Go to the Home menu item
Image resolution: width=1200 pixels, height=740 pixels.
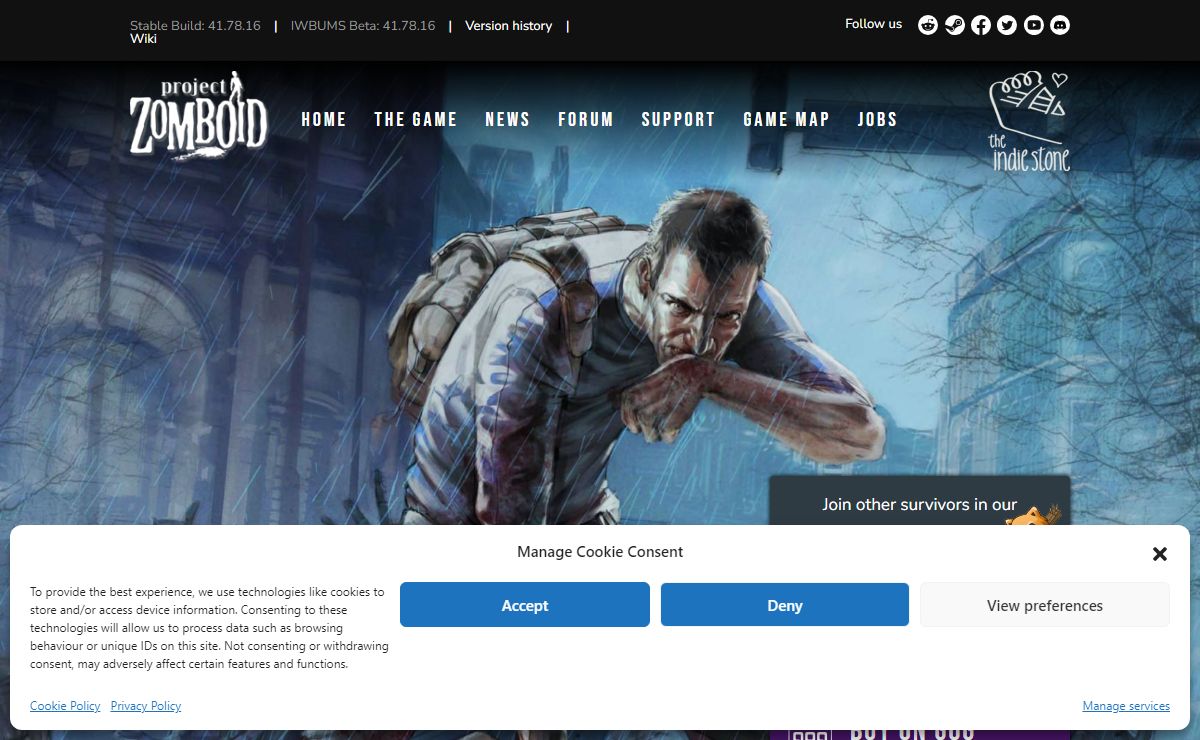click(324, 119)
